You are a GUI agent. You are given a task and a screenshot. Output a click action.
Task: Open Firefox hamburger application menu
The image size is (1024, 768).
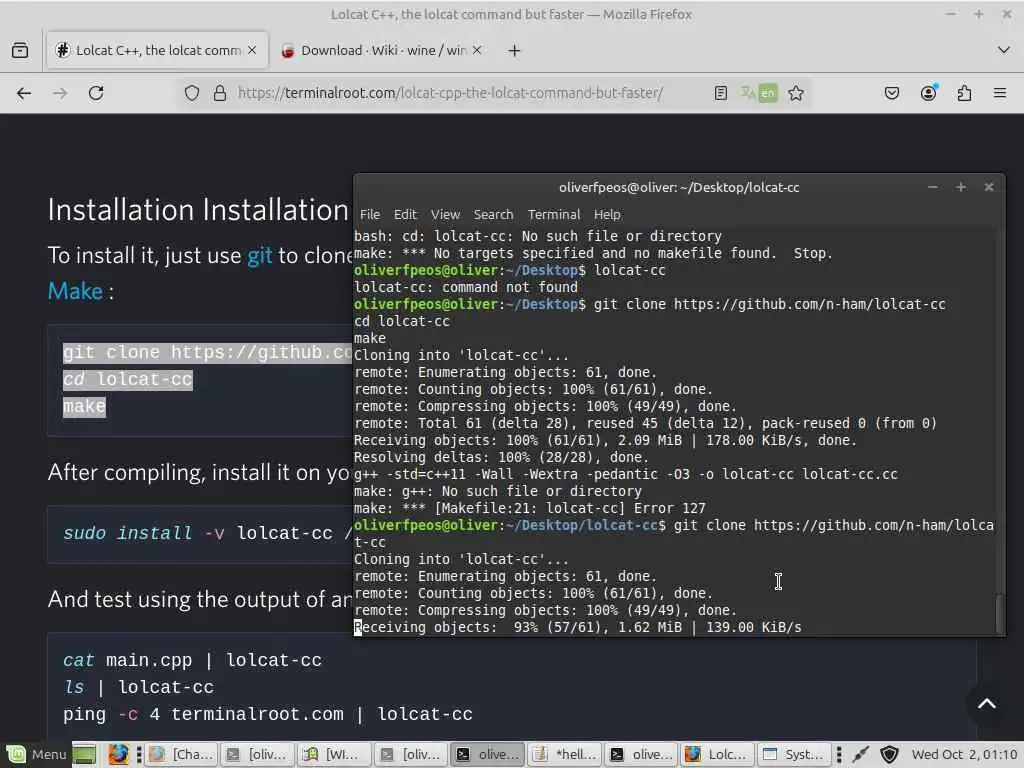click(x=1000, y=93)
